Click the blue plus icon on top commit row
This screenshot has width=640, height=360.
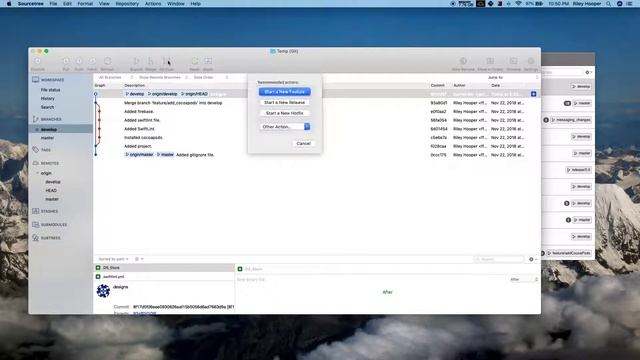point(533,94)
